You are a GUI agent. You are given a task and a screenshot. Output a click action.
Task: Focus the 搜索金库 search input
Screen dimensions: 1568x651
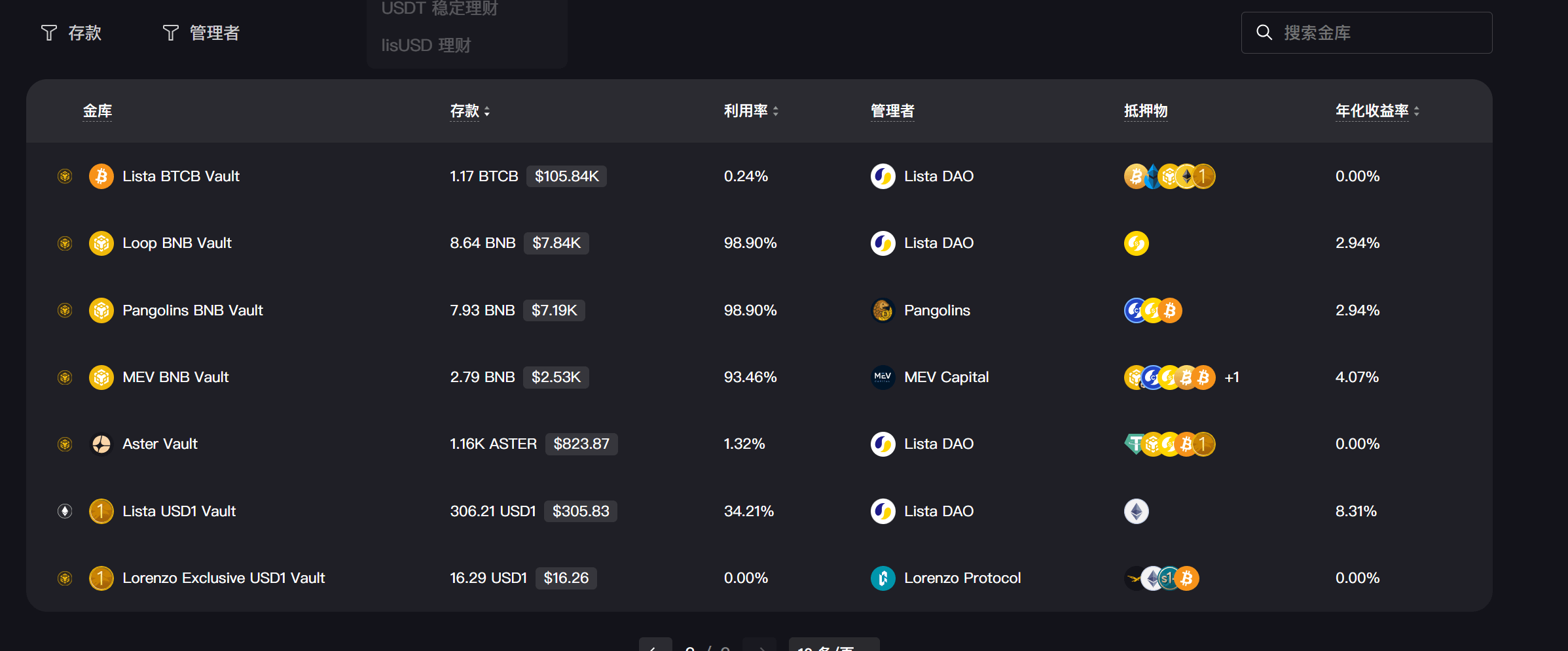(x=1367, y=33)
